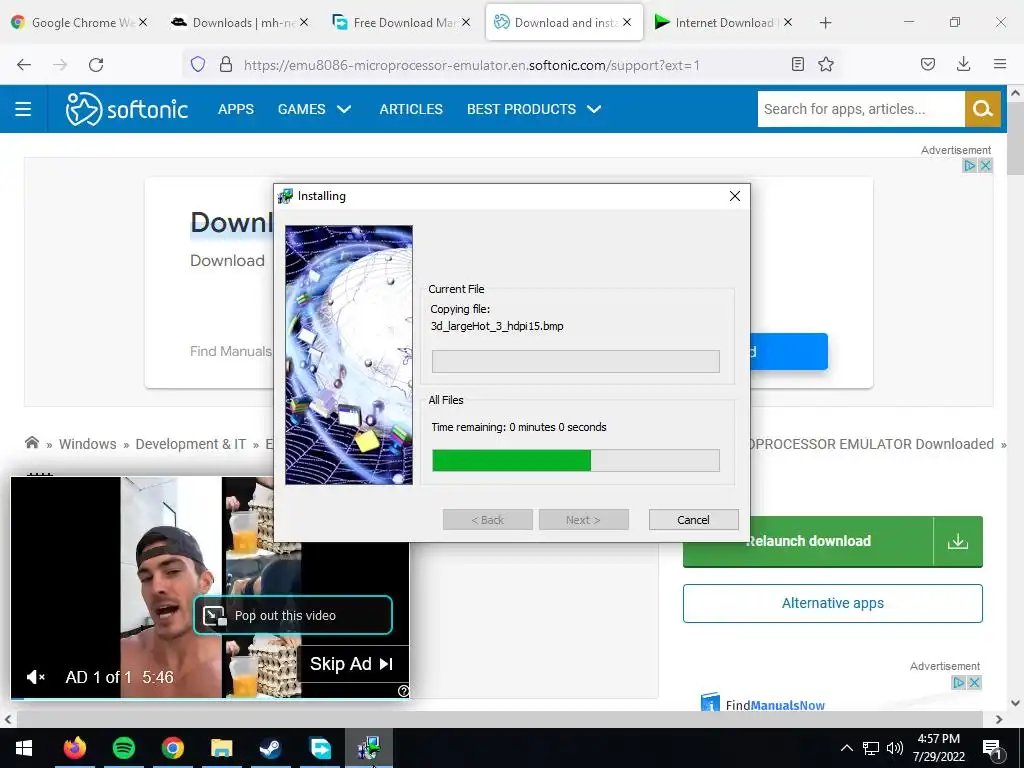Open volume control tray icon

tap(895, 748)
